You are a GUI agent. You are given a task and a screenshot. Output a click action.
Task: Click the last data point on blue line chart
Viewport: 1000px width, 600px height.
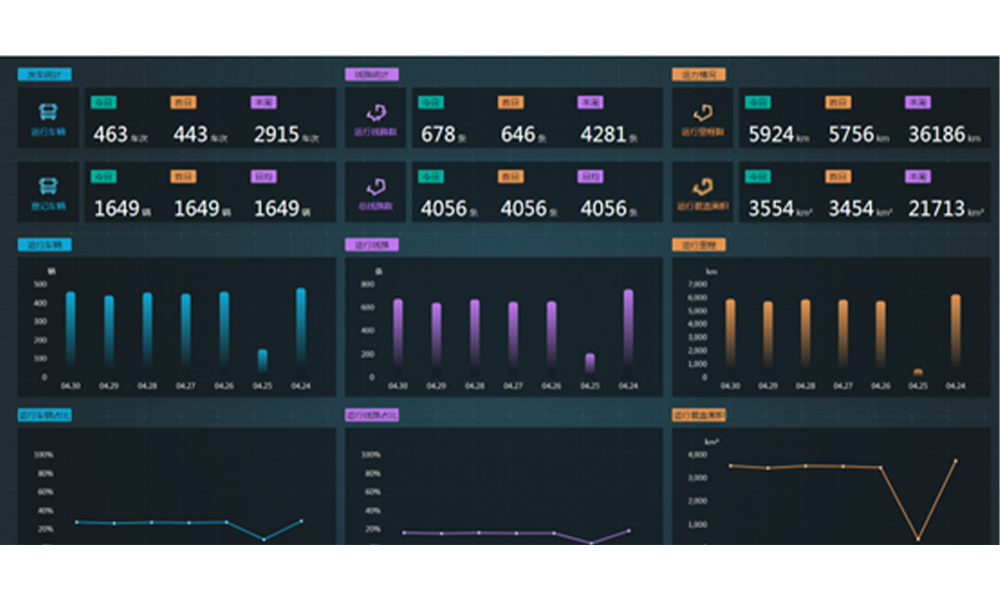[x=301, y=520]
